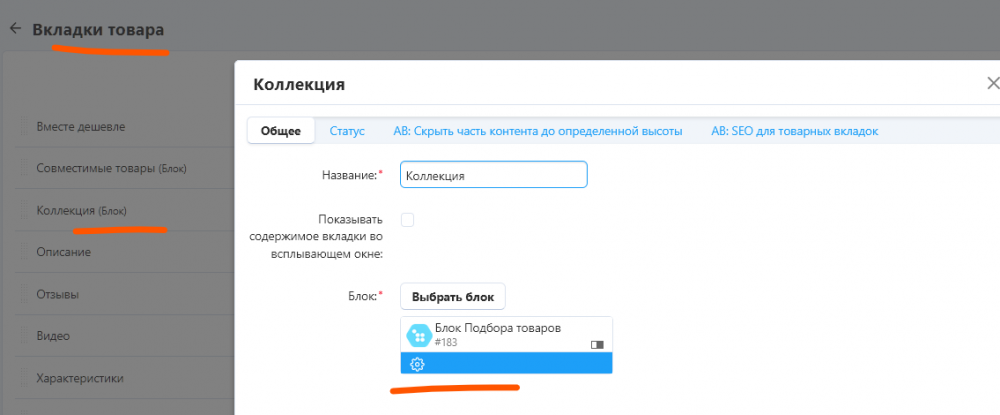Click into the Название input field
Image resolution: width=1000 pixels, height=415 pixels.
pyautogui.click(x=493, y=175)
